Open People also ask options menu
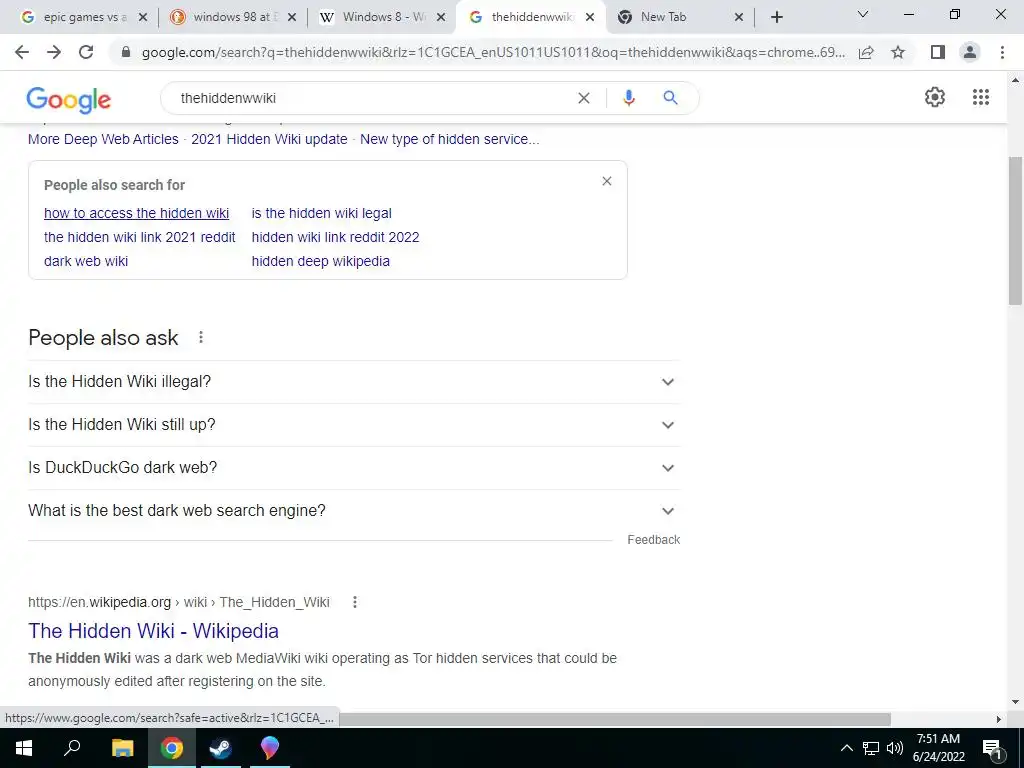This screenshot has height=768, width=1024. (201, 337)
